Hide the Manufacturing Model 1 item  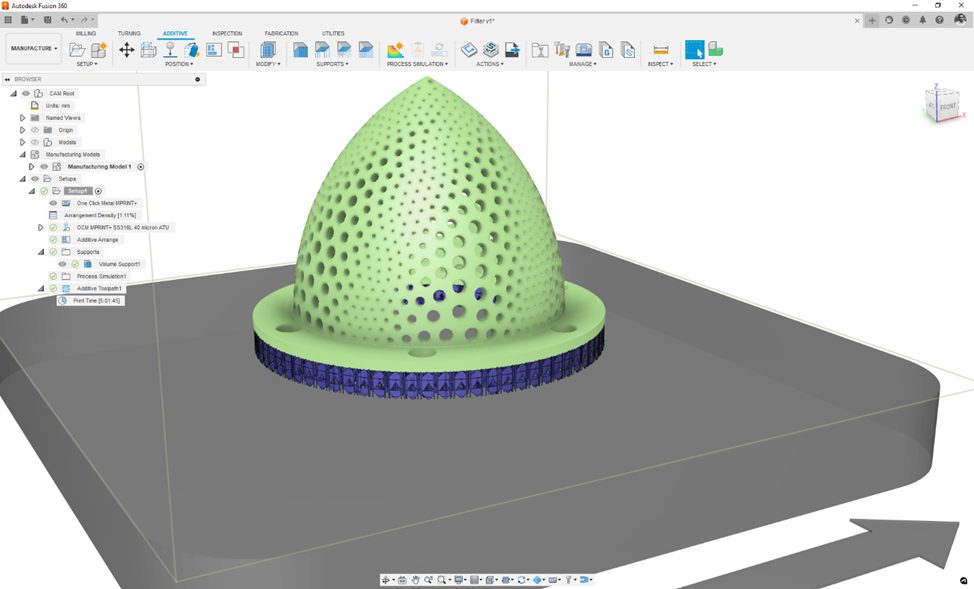(44, 167)
